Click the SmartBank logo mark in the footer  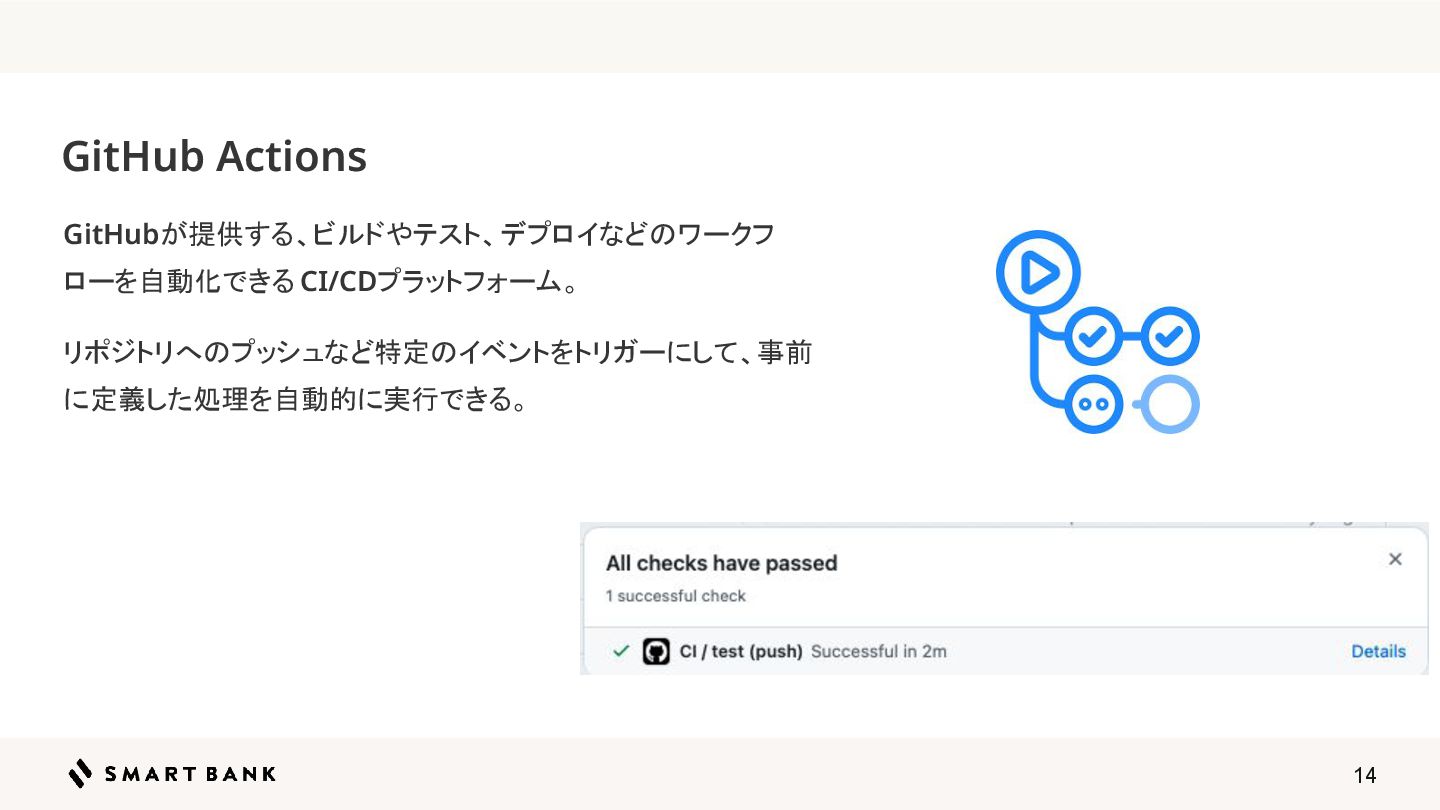coord(81,773)
